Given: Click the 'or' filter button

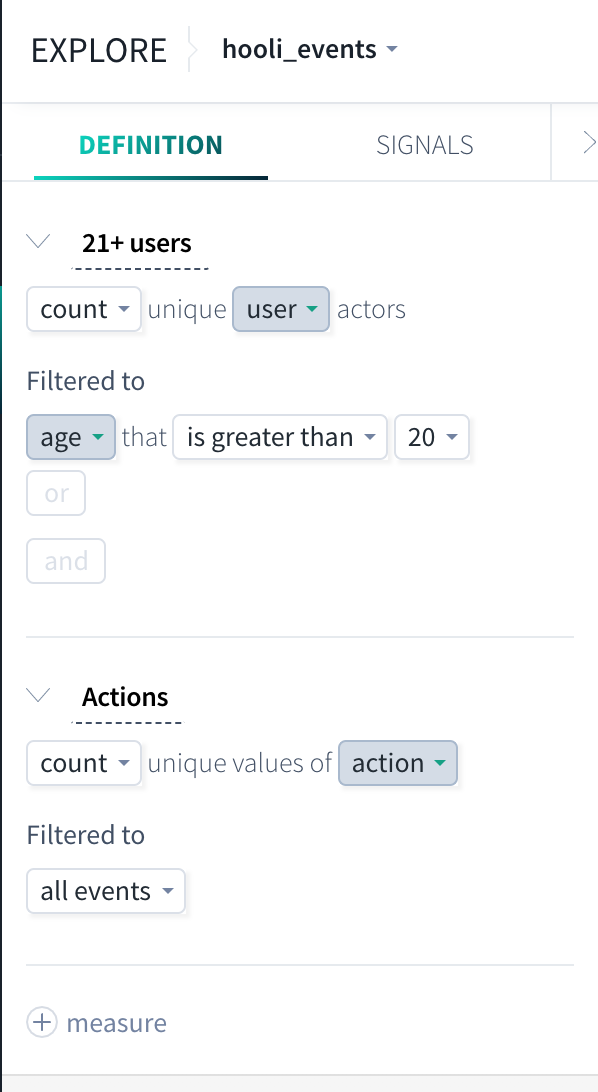Looking at the screenshot, I should tap(56, 493).
